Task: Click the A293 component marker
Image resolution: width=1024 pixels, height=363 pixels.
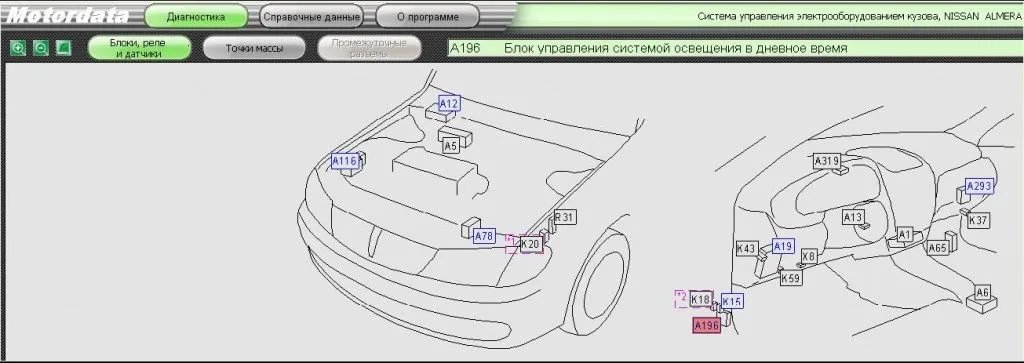Action: (x=979, y=186)
